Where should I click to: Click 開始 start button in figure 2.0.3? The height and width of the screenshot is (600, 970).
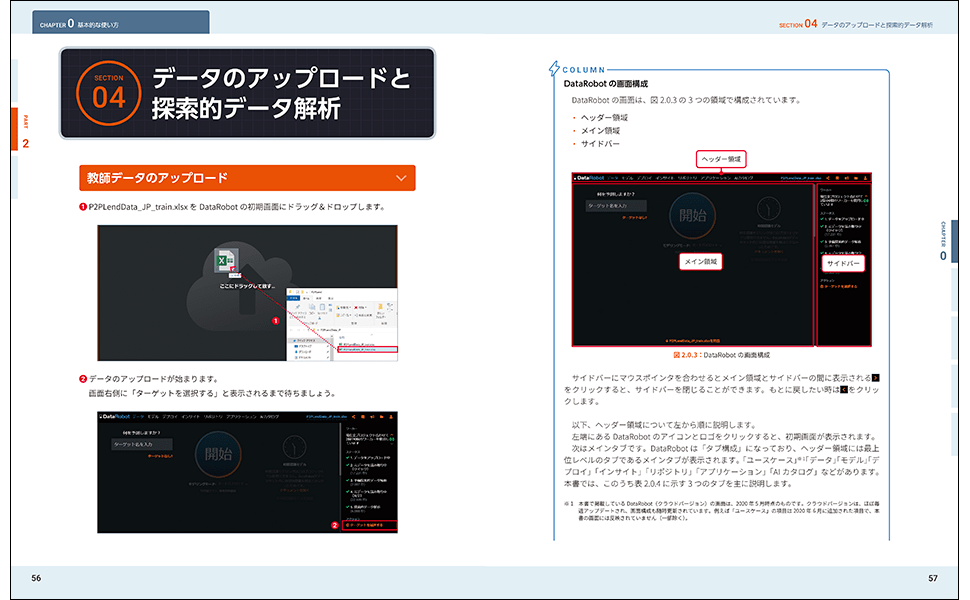pyautogui.click(x=692, y=215)
